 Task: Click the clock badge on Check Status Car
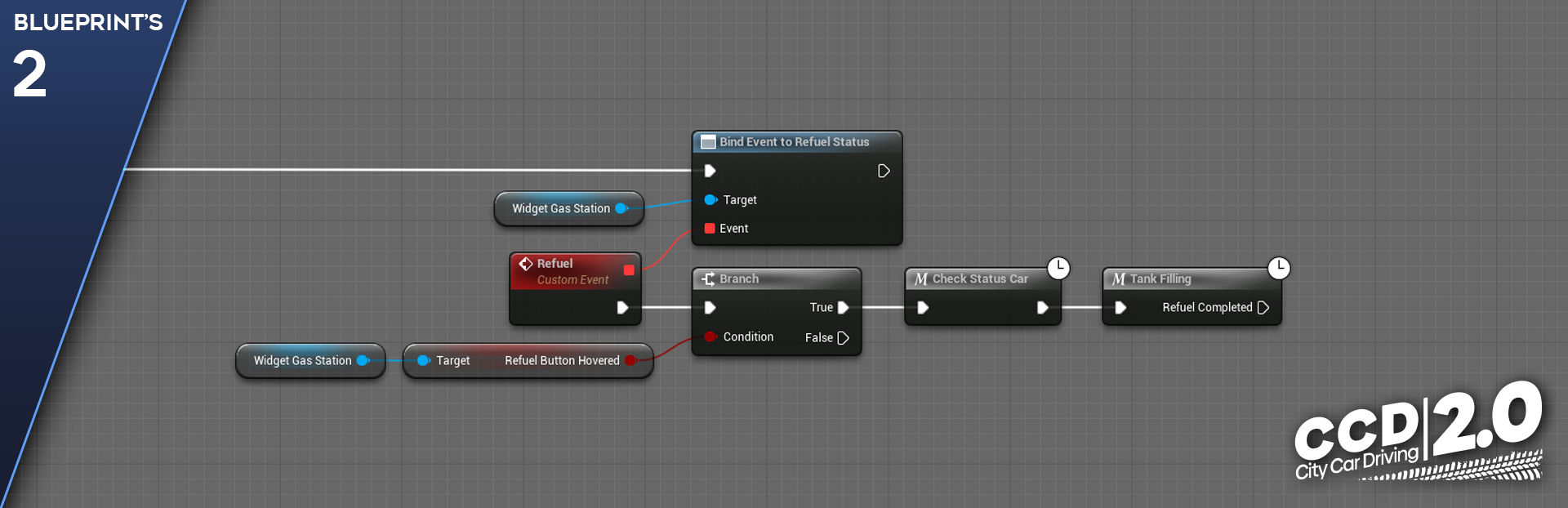pos(1058,268)
